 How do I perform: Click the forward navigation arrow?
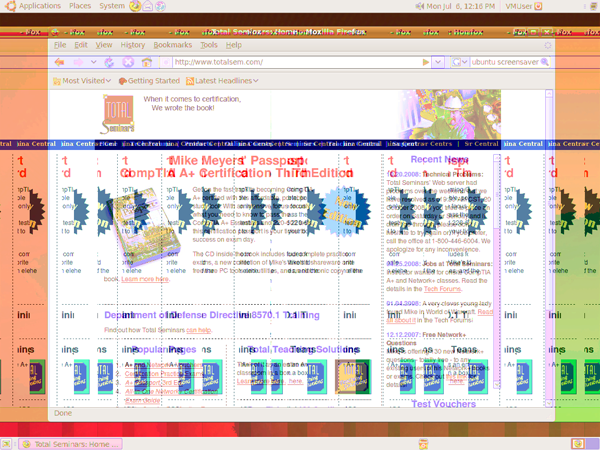78,62
